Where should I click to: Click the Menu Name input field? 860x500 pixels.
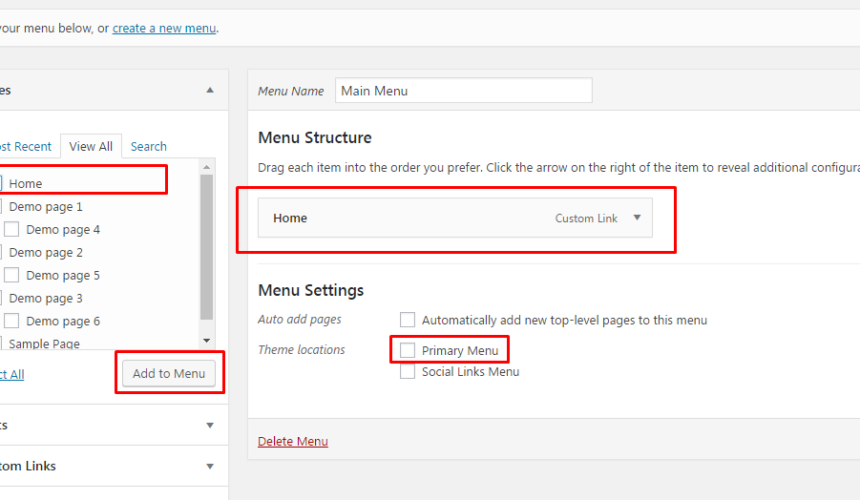tap(463, 90)
